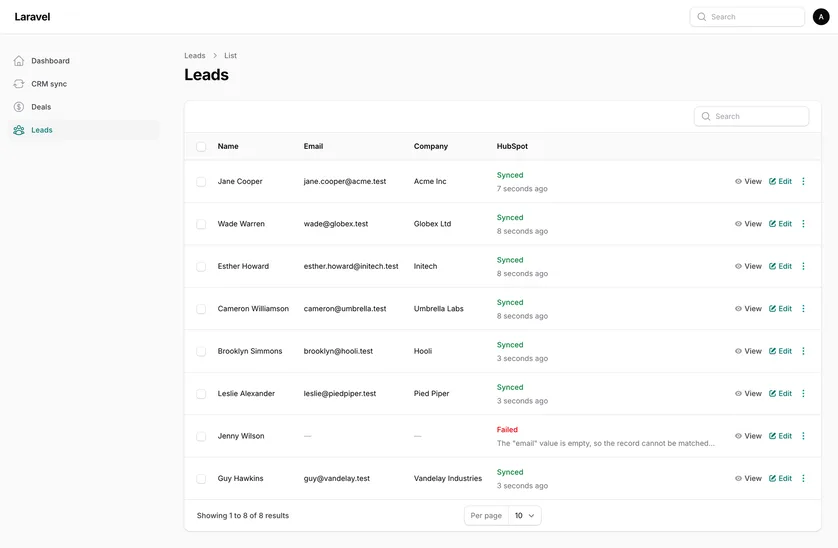Open actions menu for Jenny Wilson
838x548 pixels.
pyautogui.click(x=803, y=436)
